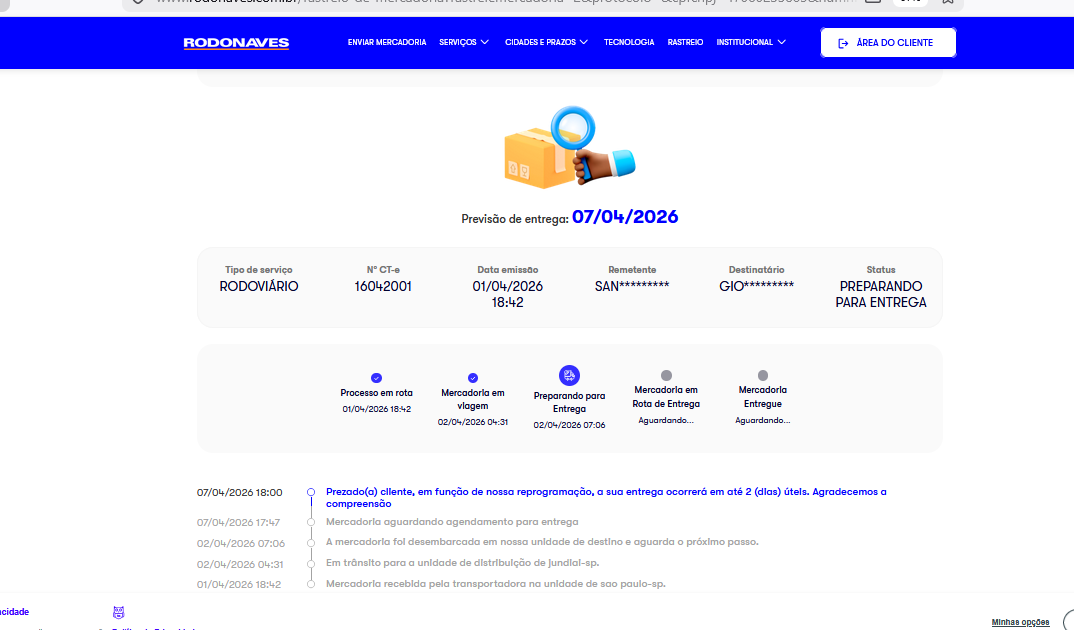Click 'Mercadoria aguardando agendamento para entrega'
Image resolution: width=1074 pixels, height=630 pixels.
coord(452,522)
